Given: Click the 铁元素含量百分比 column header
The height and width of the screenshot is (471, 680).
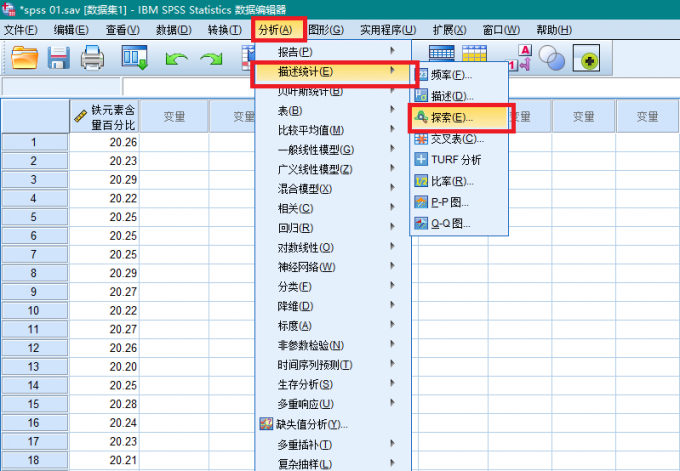Looking at the screenshot, I should 104,116.
